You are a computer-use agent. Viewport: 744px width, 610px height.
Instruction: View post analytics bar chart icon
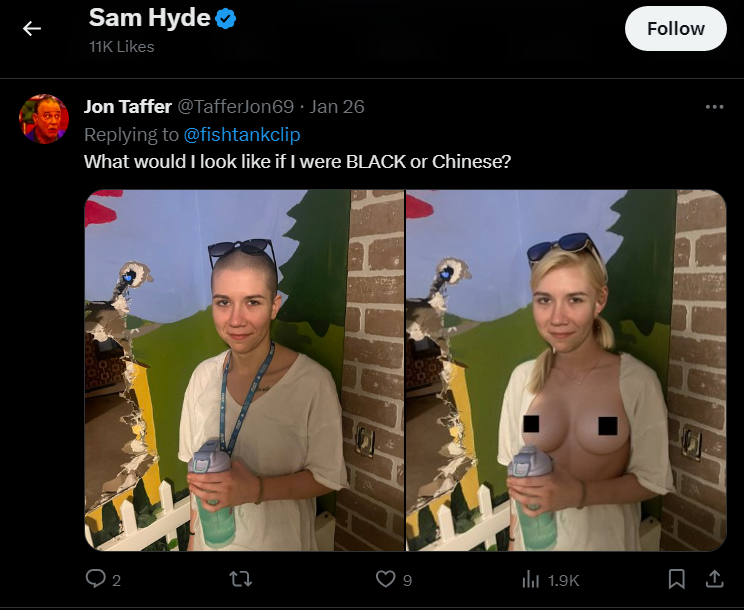[x=530, y=580]
